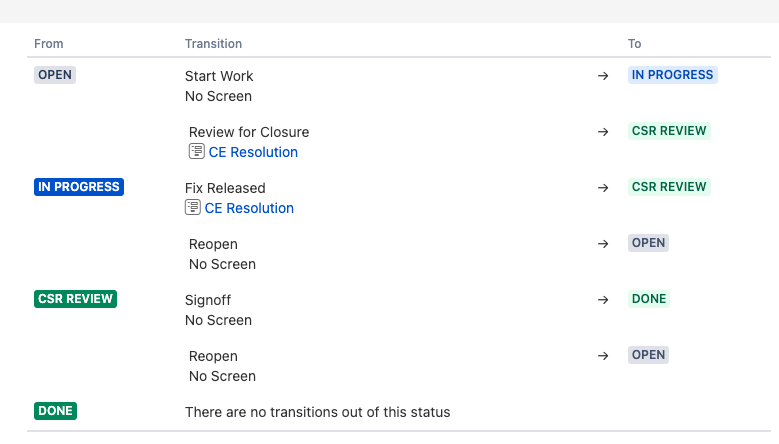Click OPEN target of CSR Review Reopen

648,355
